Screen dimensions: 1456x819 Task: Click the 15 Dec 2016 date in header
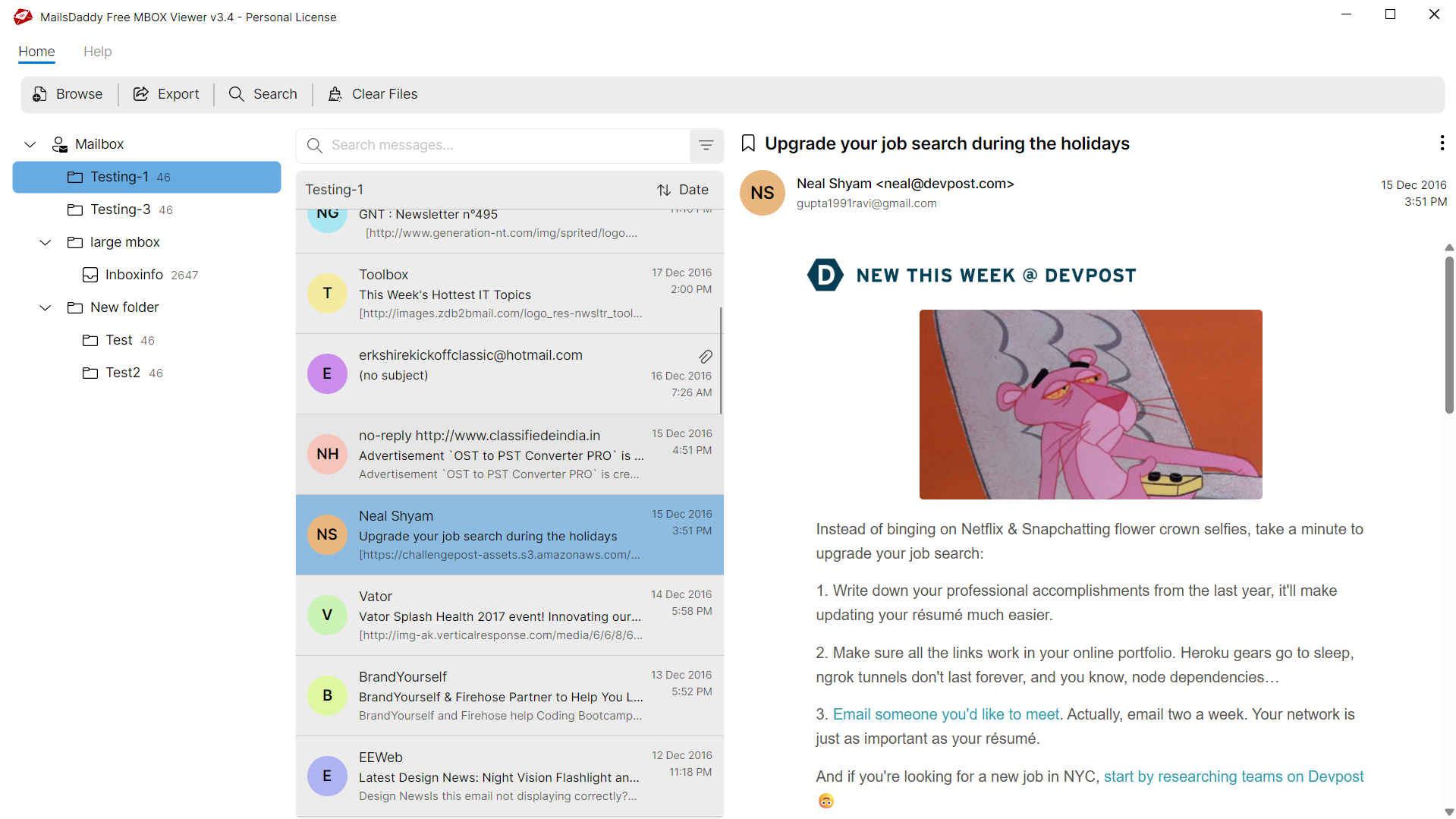pos(1414,185)
